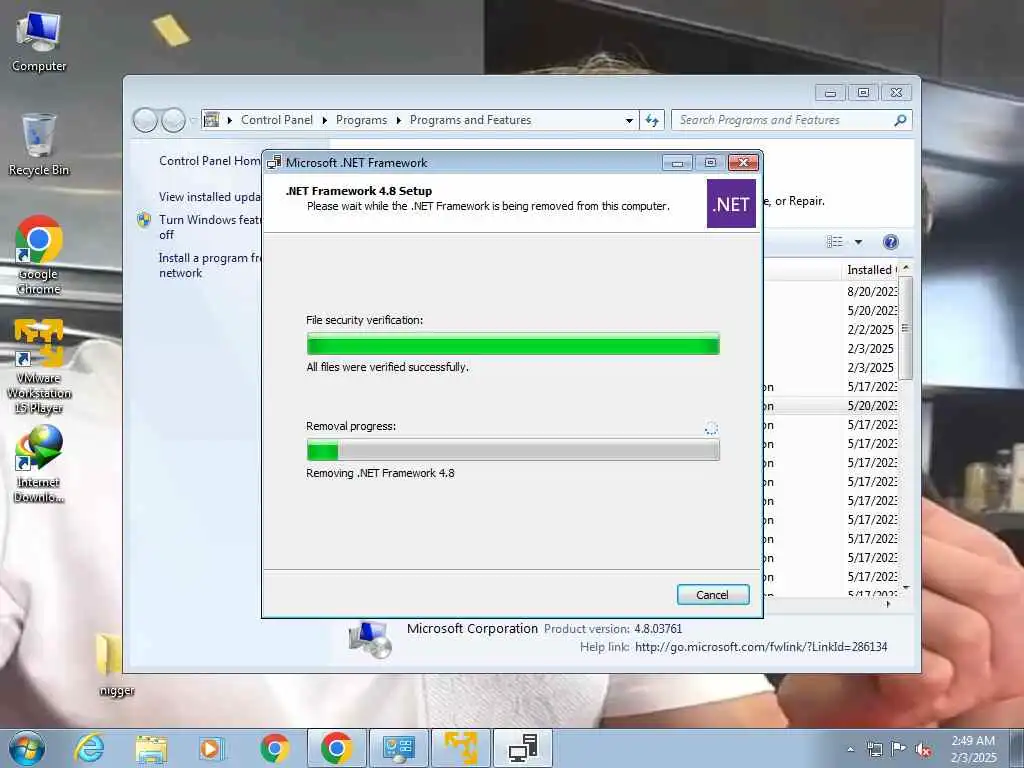
Task: Select the Internet Download Manager desktop shortcut
Action: pyautogui.click(x=39, y=464)
